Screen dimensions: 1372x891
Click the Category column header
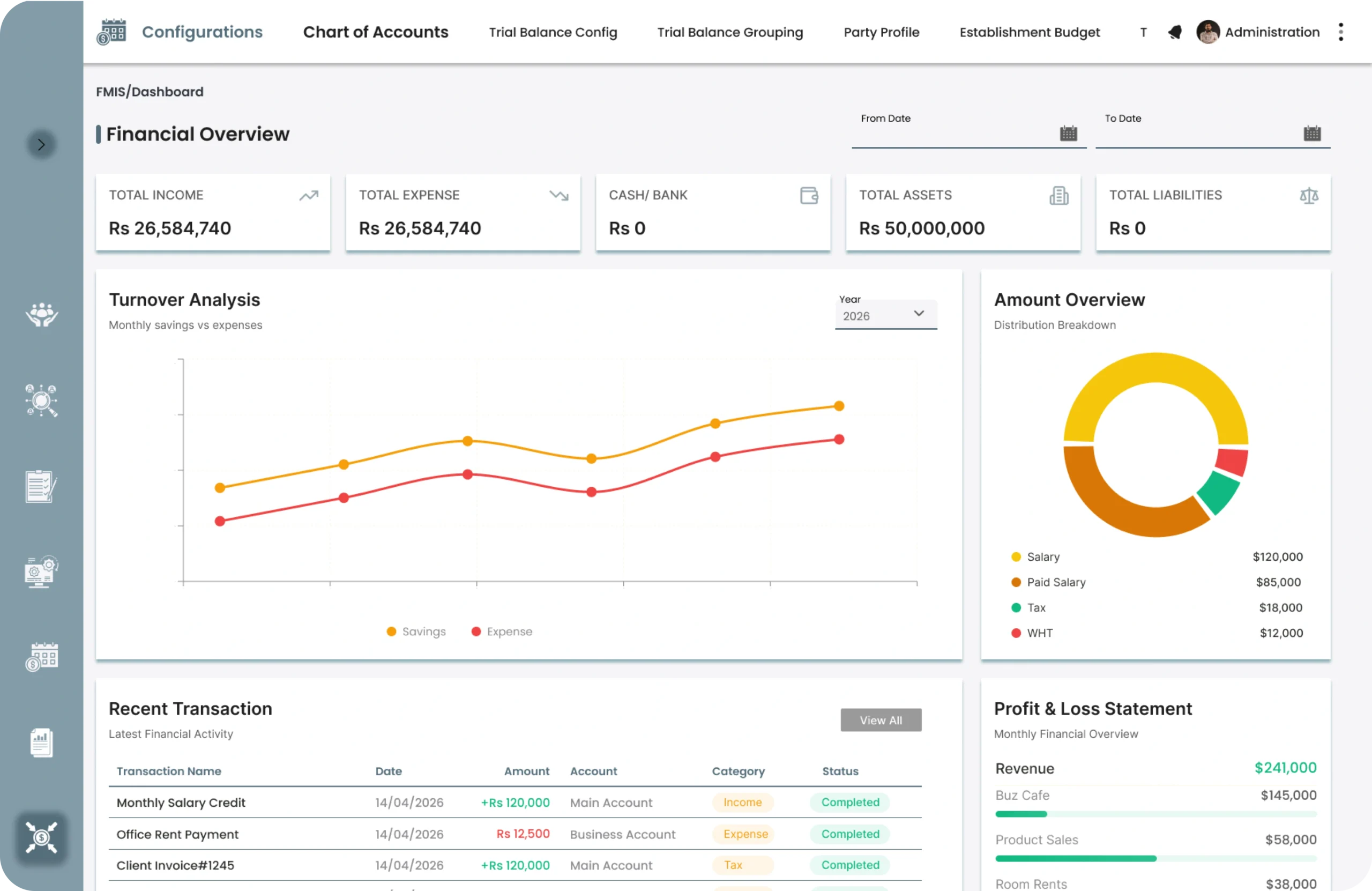[x=738, y=771]
